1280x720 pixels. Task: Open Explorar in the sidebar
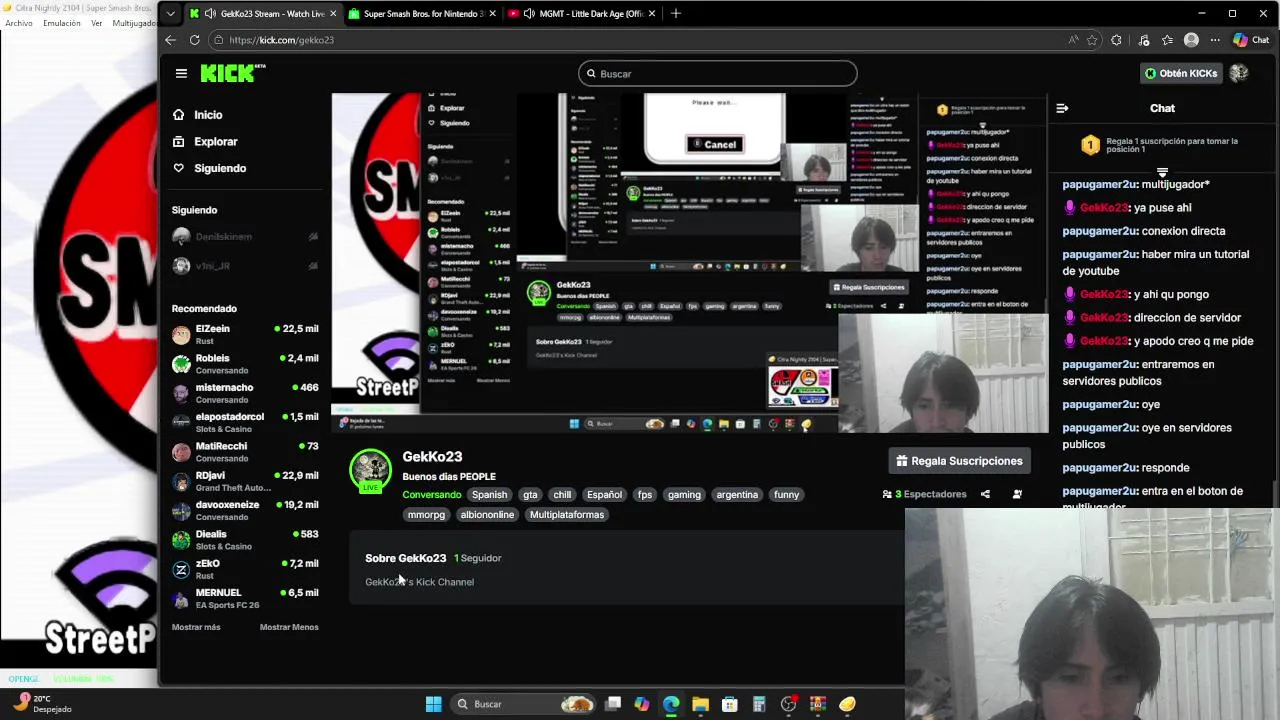[x=205, y=142]
